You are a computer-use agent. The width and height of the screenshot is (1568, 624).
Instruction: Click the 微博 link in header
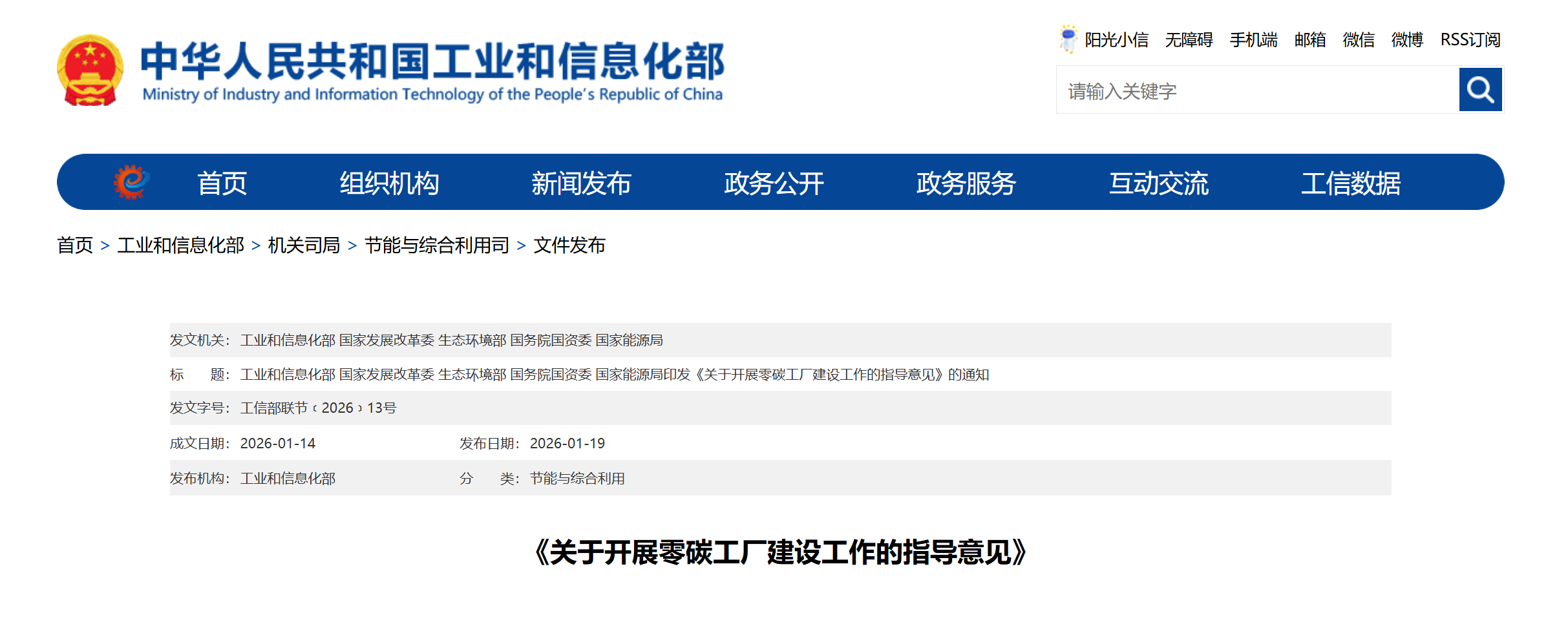[1406, 40]
